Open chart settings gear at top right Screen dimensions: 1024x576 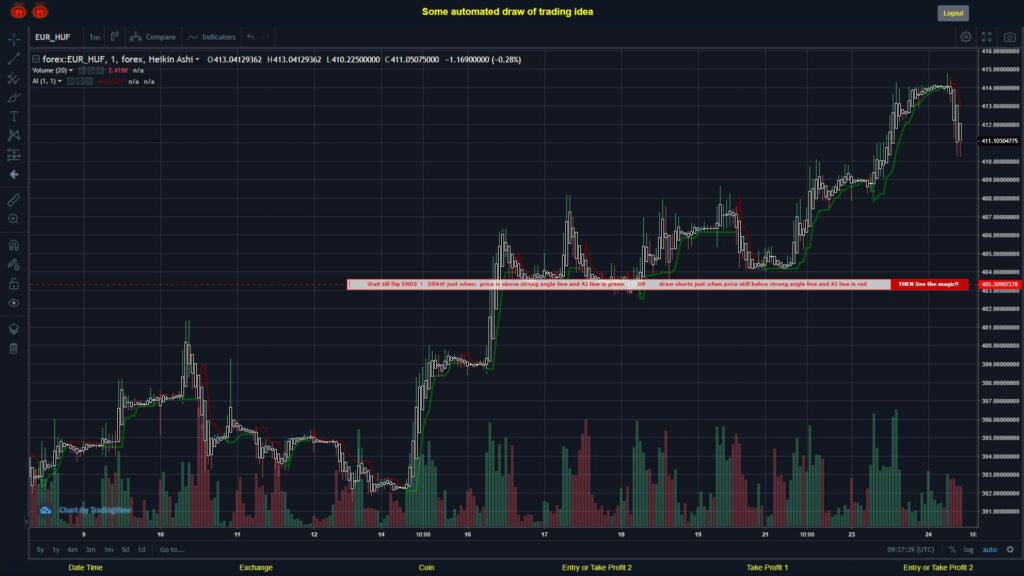coord(965,37)
